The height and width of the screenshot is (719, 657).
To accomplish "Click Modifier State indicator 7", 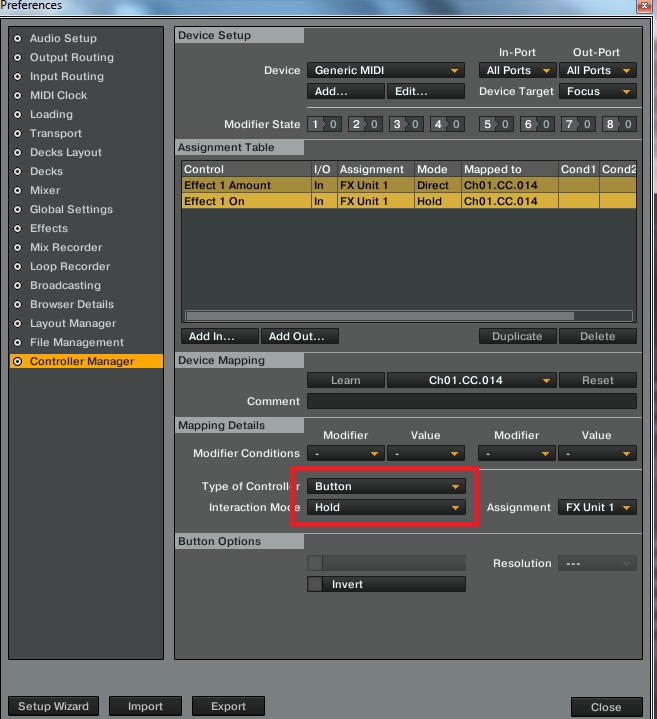I will coord(579,124).
